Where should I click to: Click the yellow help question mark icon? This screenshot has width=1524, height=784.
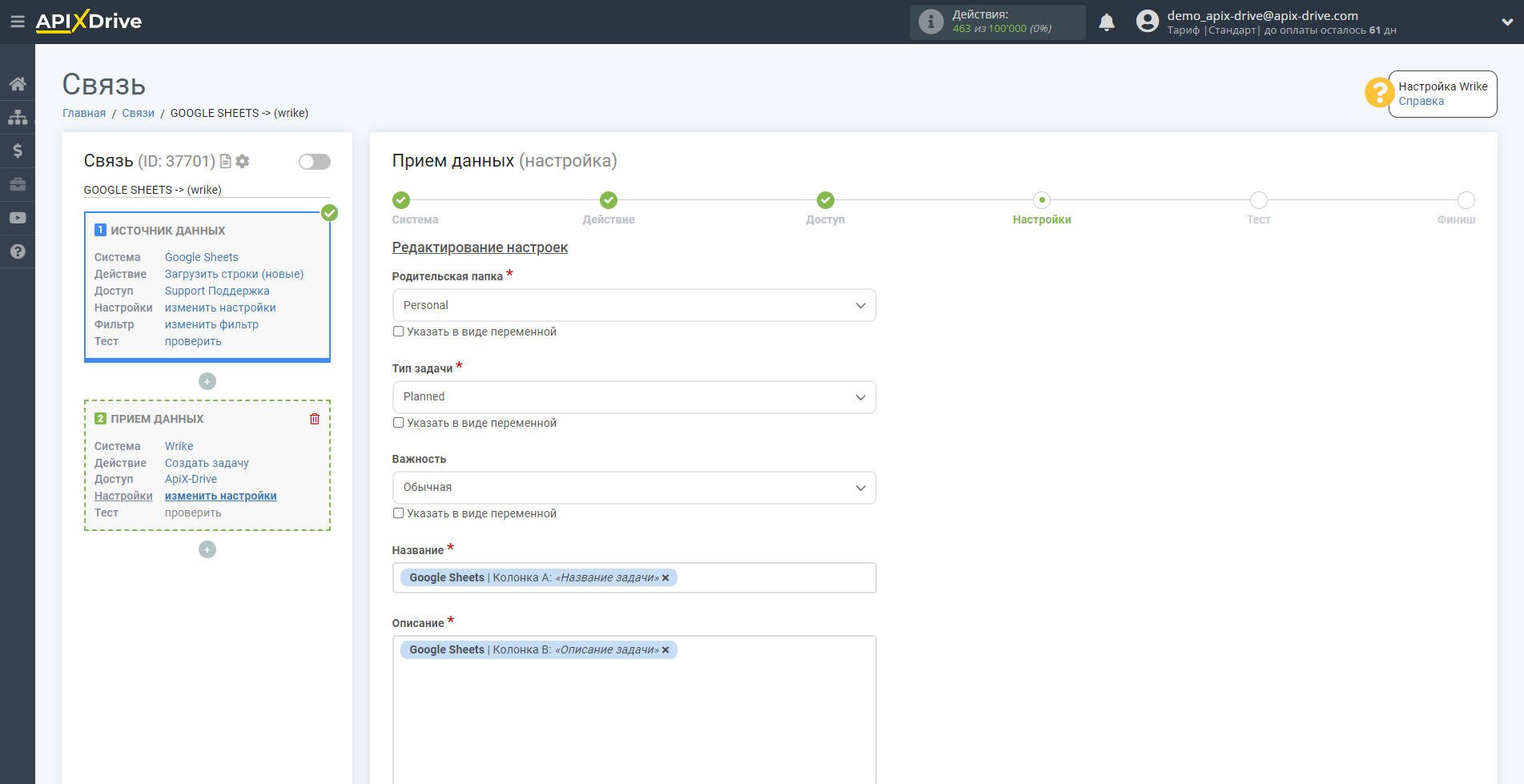pyautogui.click(x=1379, y=93)
